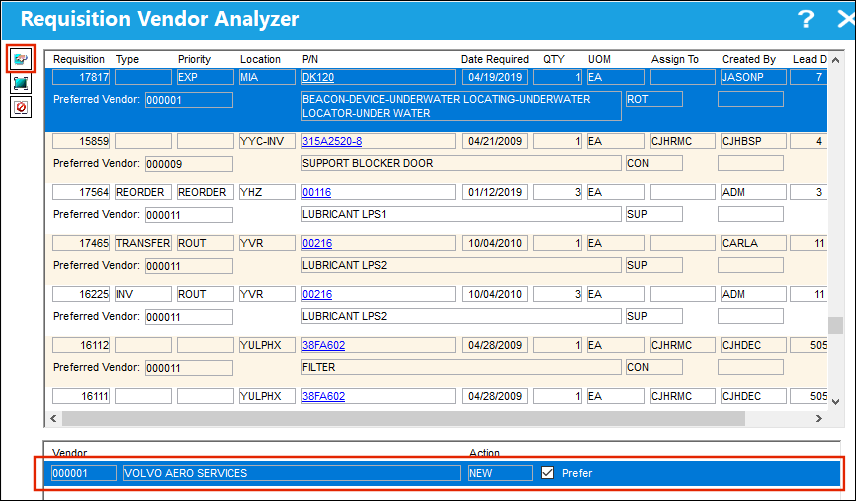Click the teal rectangle select-all icon
The width and height of the screenshot is (856, 501).
21,83
